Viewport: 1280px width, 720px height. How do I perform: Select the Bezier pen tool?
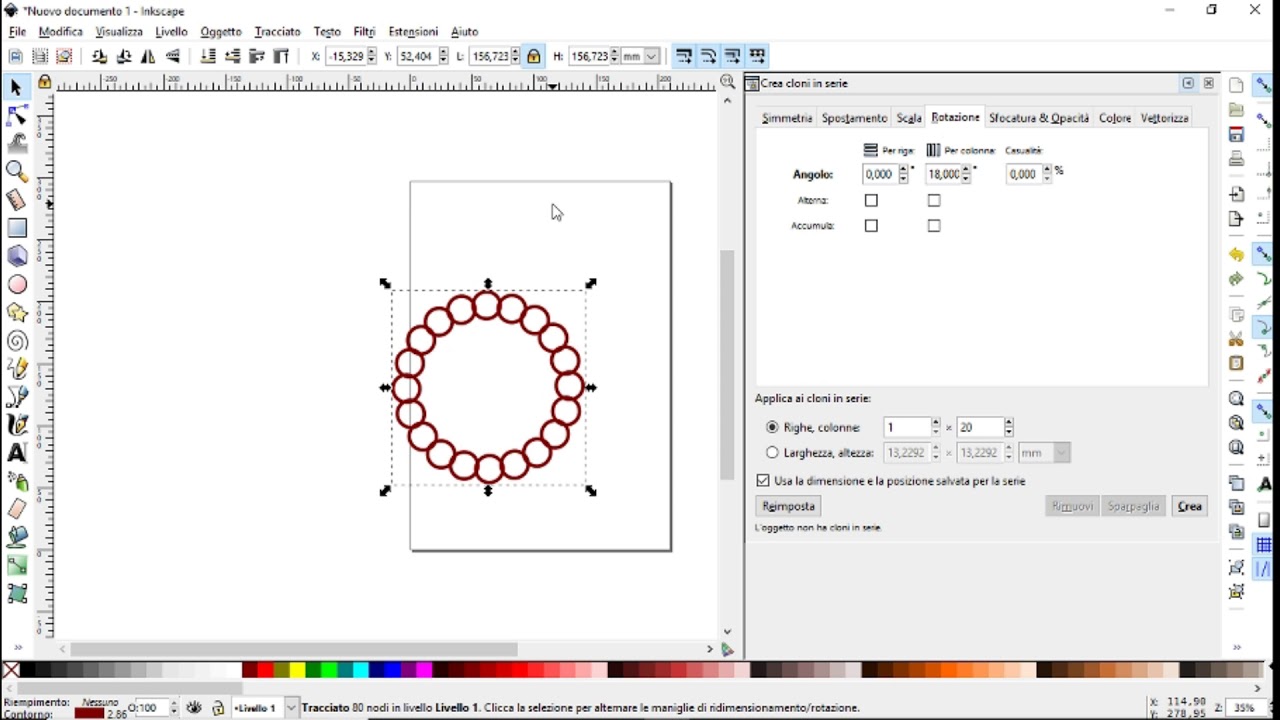tap(16, 397)
